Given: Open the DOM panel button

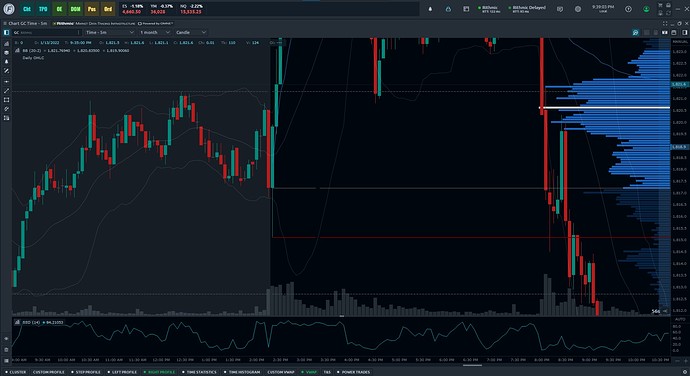Looking at the screenshot, I should coord(75,9).
